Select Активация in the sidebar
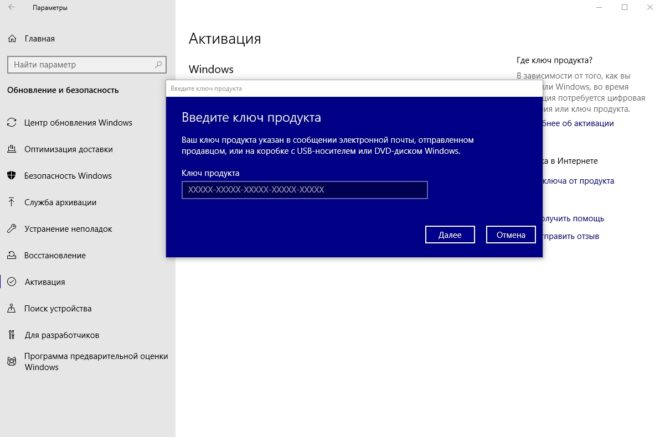Image resolution: width=660 pixels, height=437 pixels. [45, 282]
